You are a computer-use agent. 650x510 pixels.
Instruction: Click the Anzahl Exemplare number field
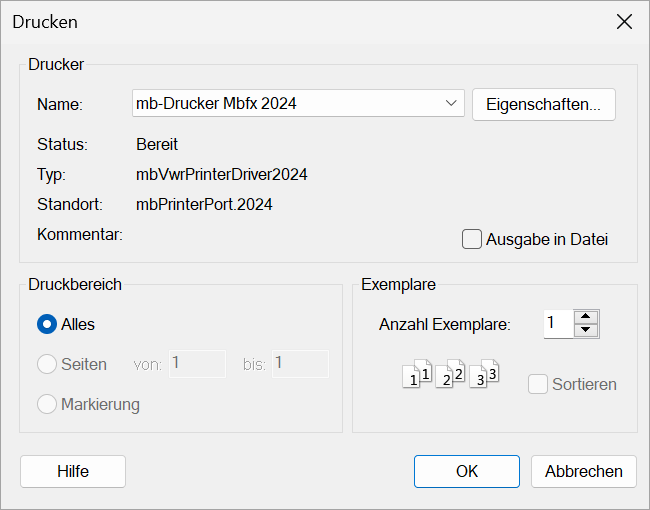(558, 323)
